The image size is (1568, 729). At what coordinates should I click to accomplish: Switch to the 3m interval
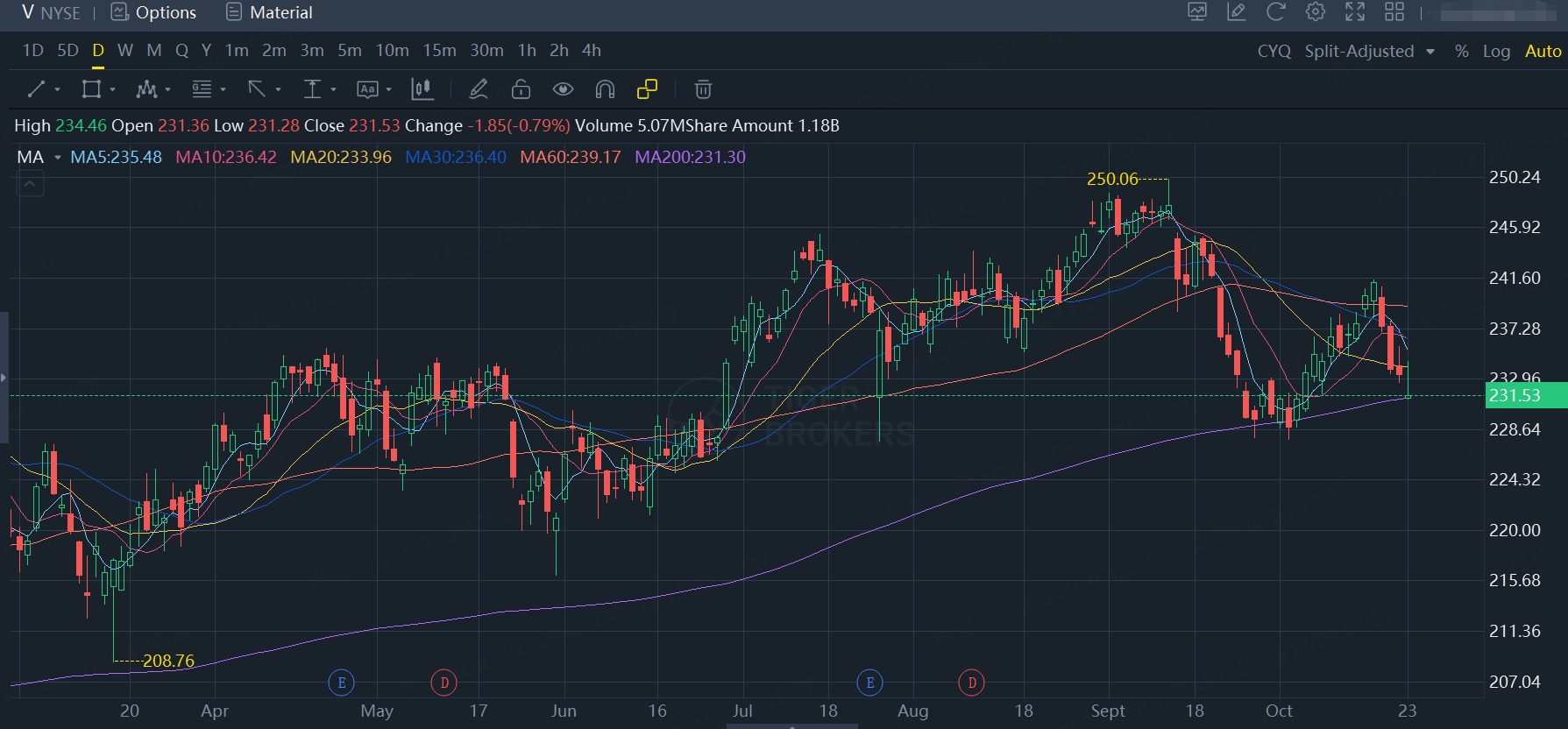click(312, 51)
